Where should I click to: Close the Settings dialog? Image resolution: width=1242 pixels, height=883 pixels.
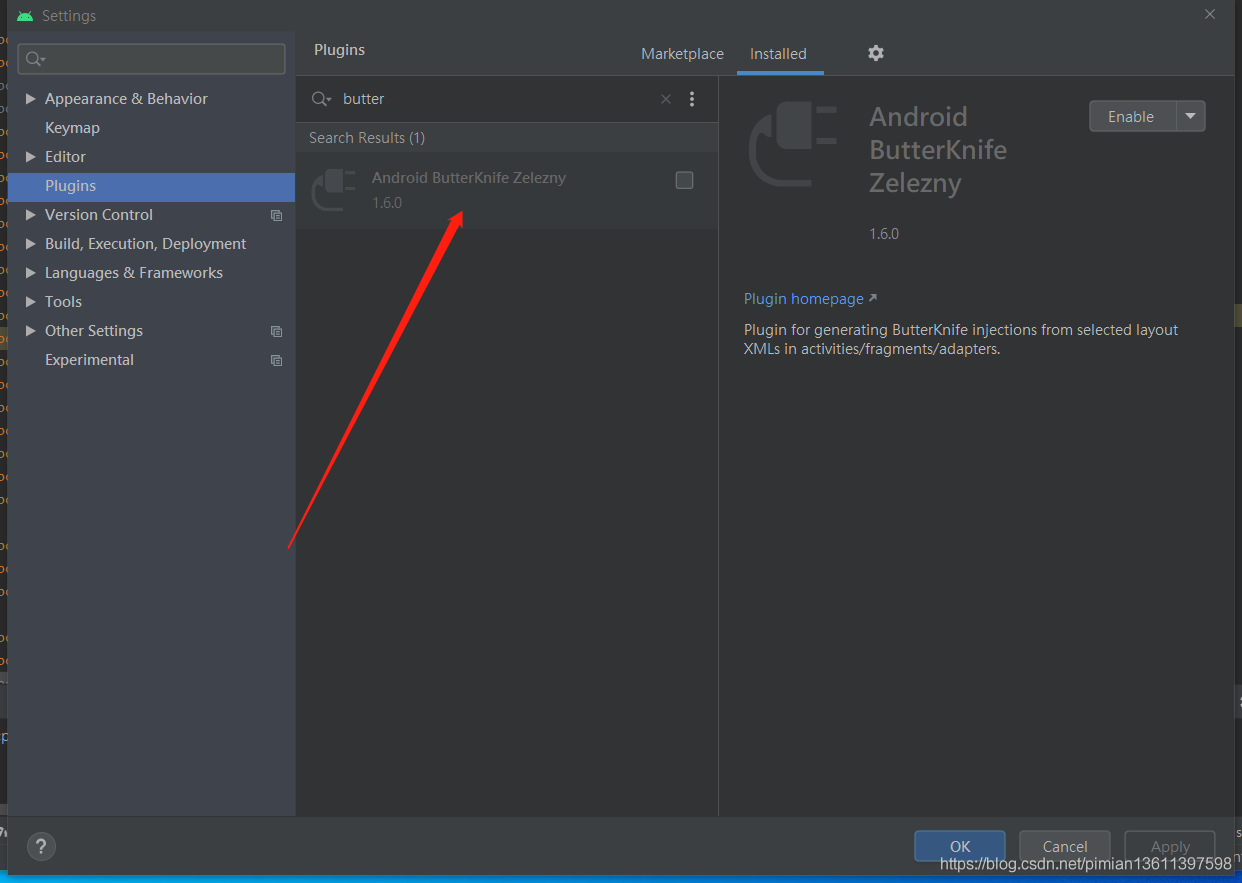(x=1210, y=15)
